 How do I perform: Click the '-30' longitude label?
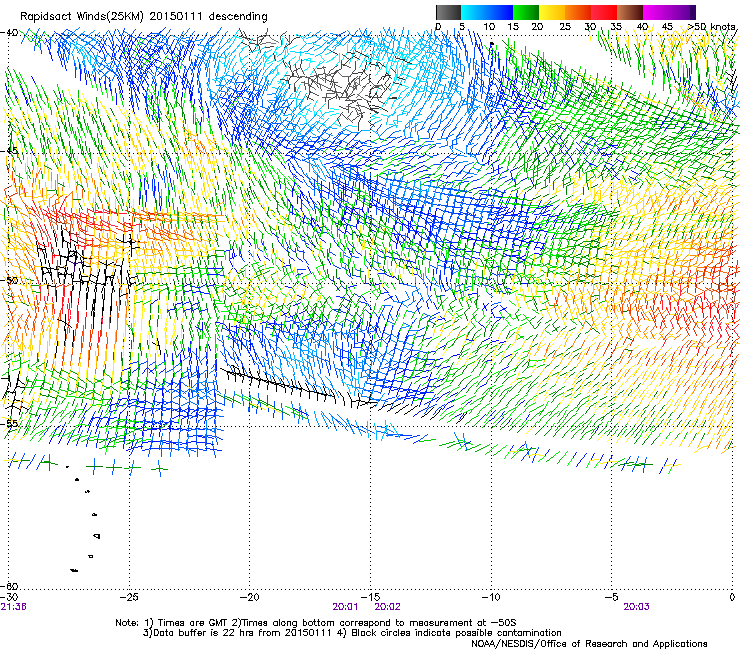click(9, 597)
